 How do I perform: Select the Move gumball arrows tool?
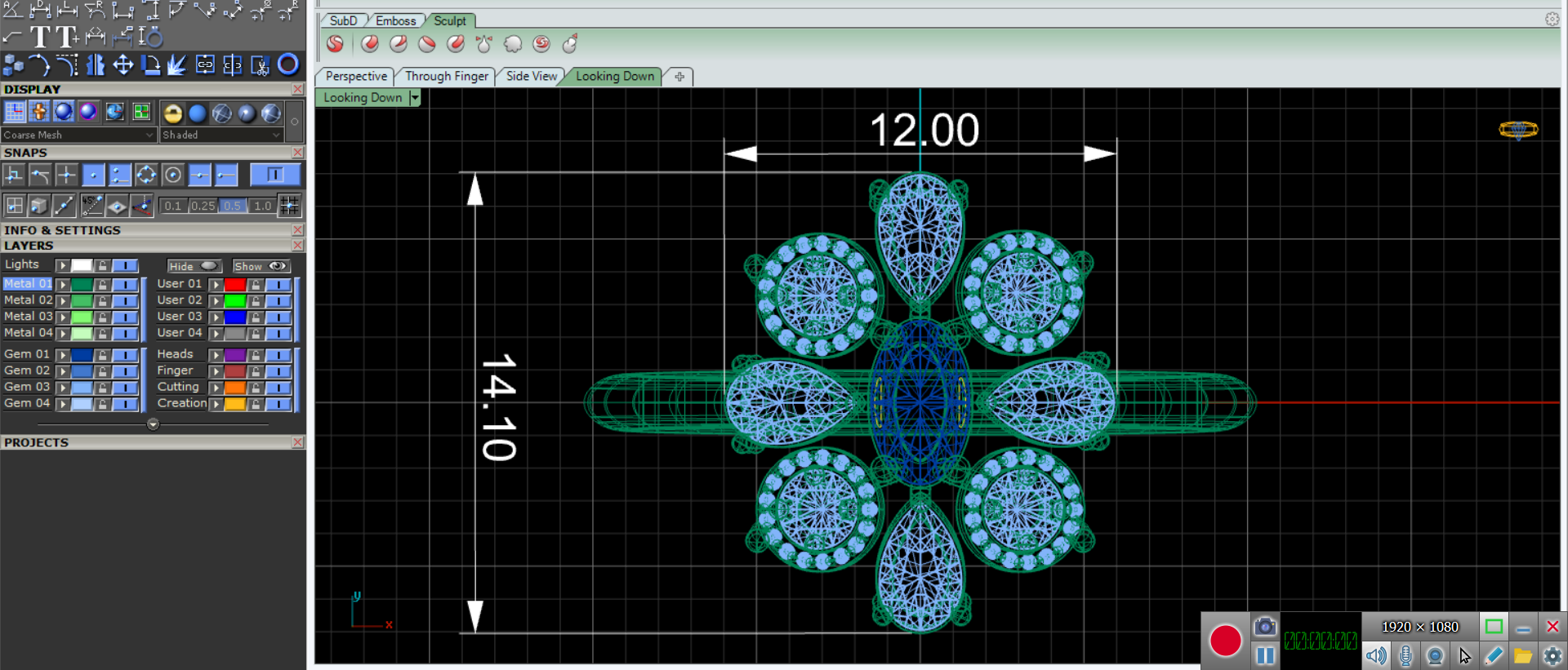pyautogui.click(x=123, y=64)
